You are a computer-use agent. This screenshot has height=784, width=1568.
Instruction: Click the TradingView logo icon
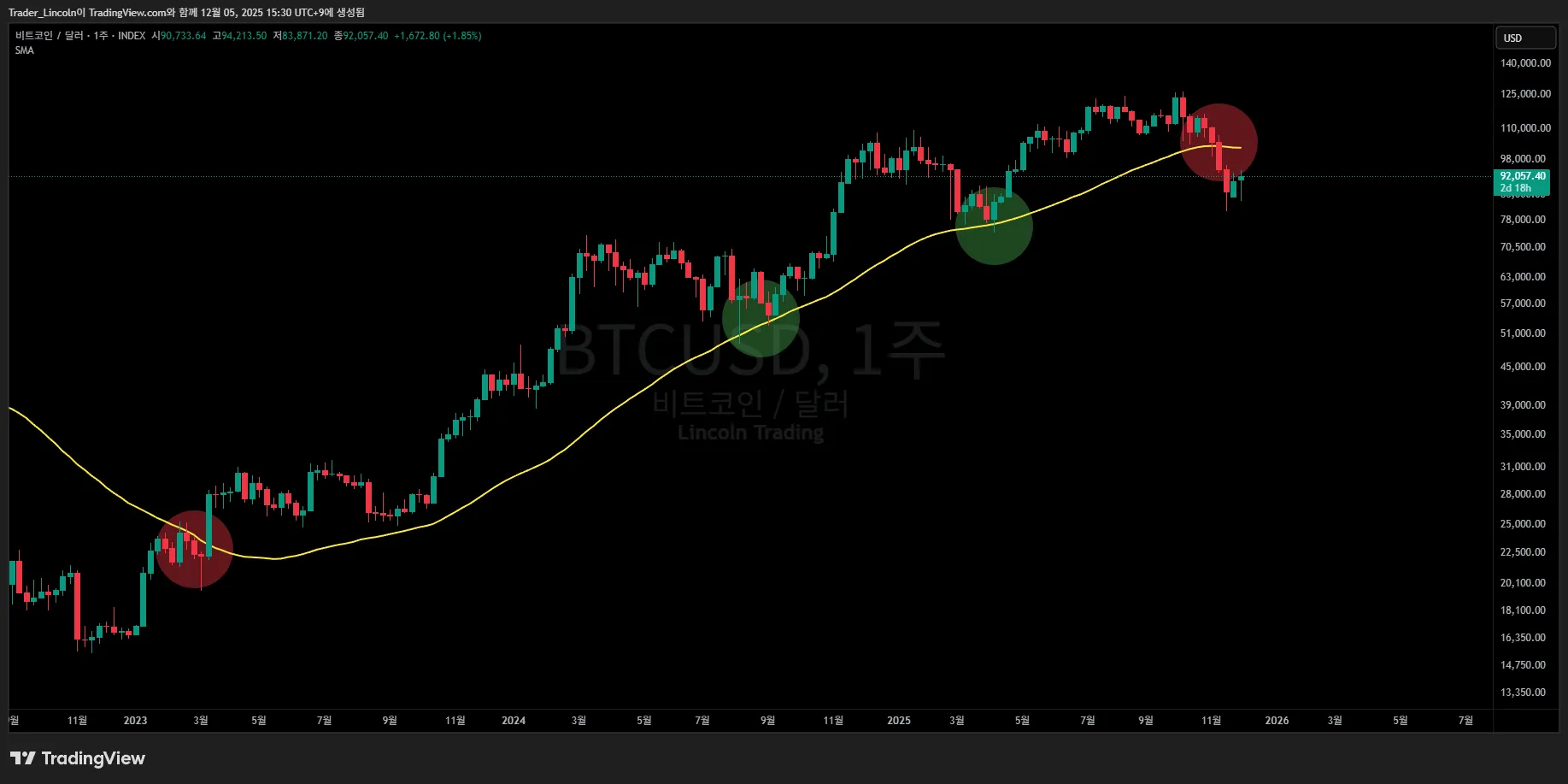22,758
